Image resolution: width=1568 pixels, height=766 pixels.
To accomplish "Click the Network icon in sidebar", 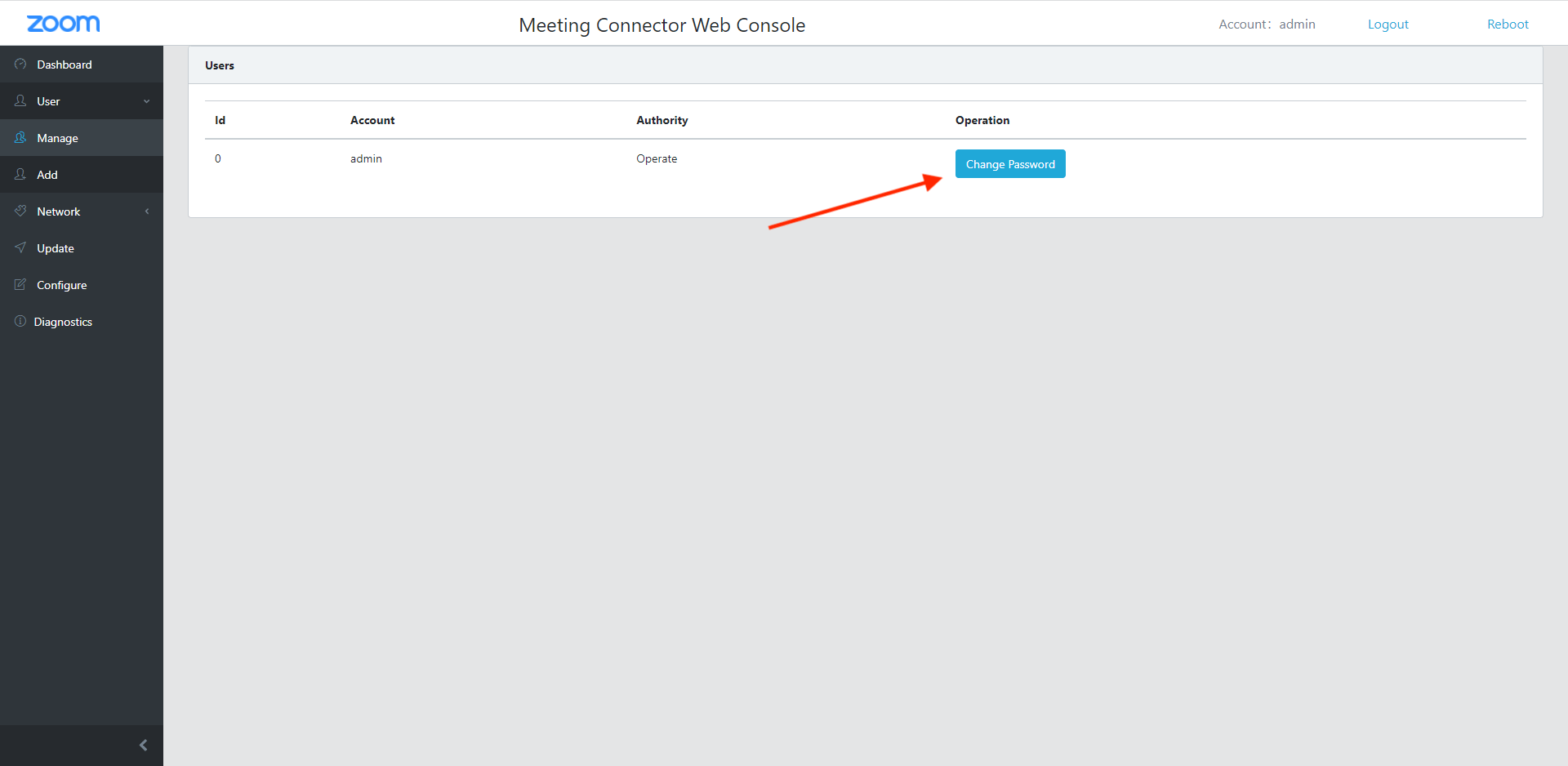I will click(20, 211).
